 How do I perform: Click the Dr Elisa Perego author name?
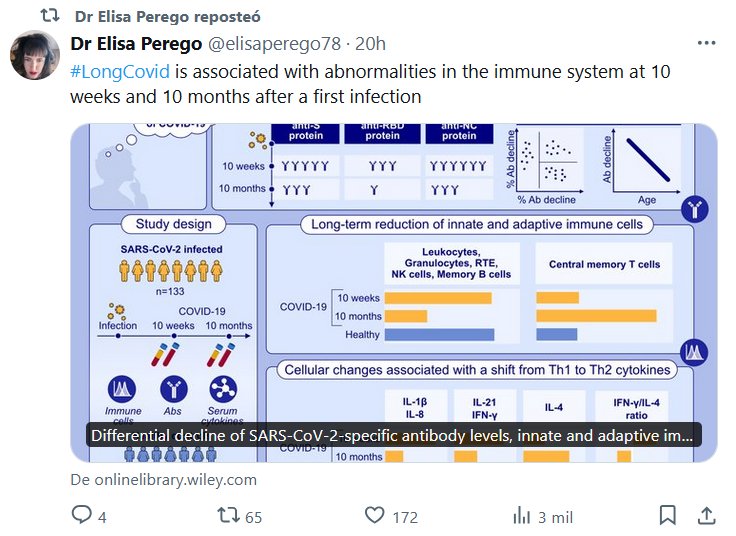tap(135, 44)
